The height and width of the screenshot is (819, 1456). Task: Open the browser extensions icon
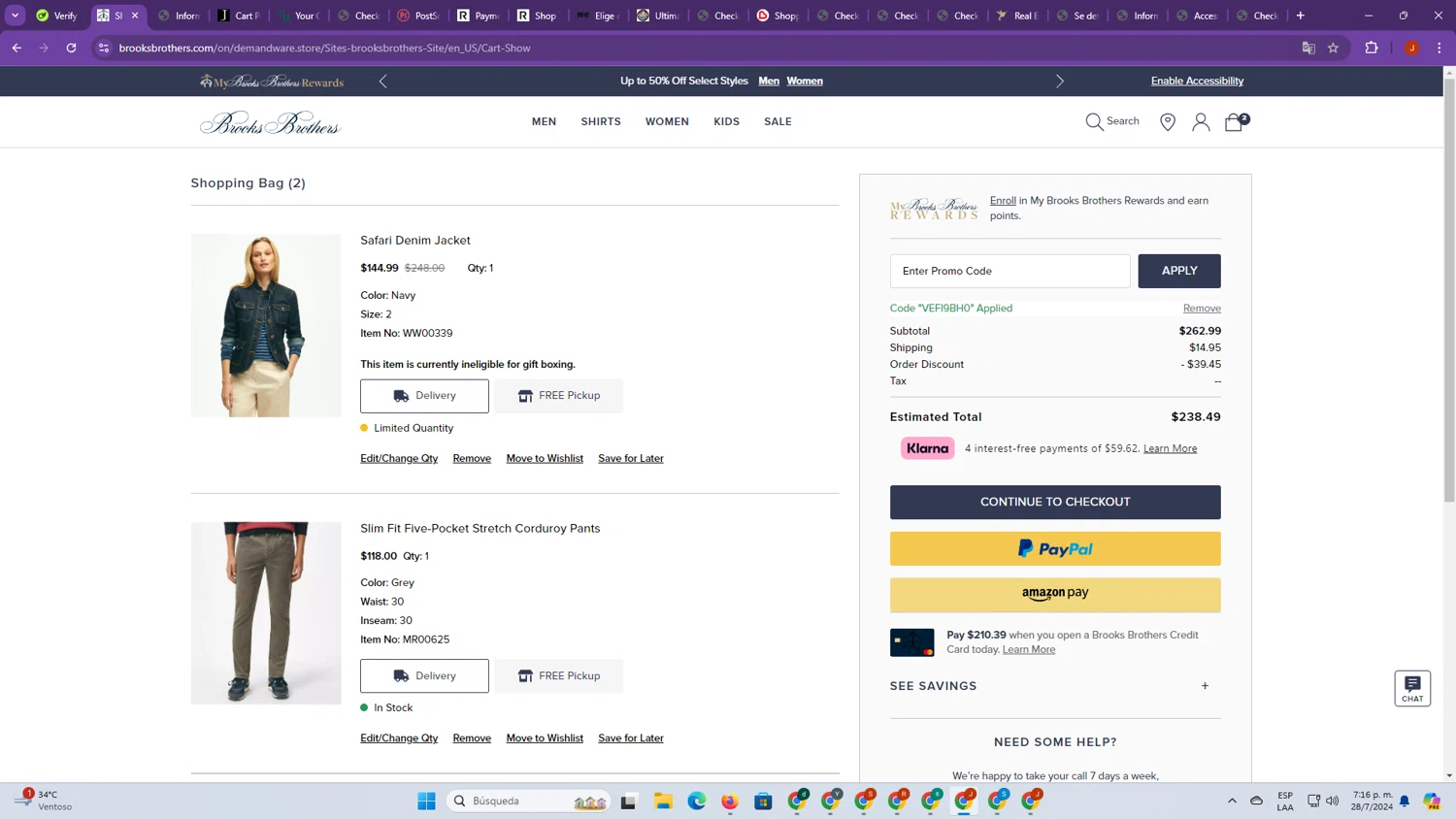[x=1372, y=48]
